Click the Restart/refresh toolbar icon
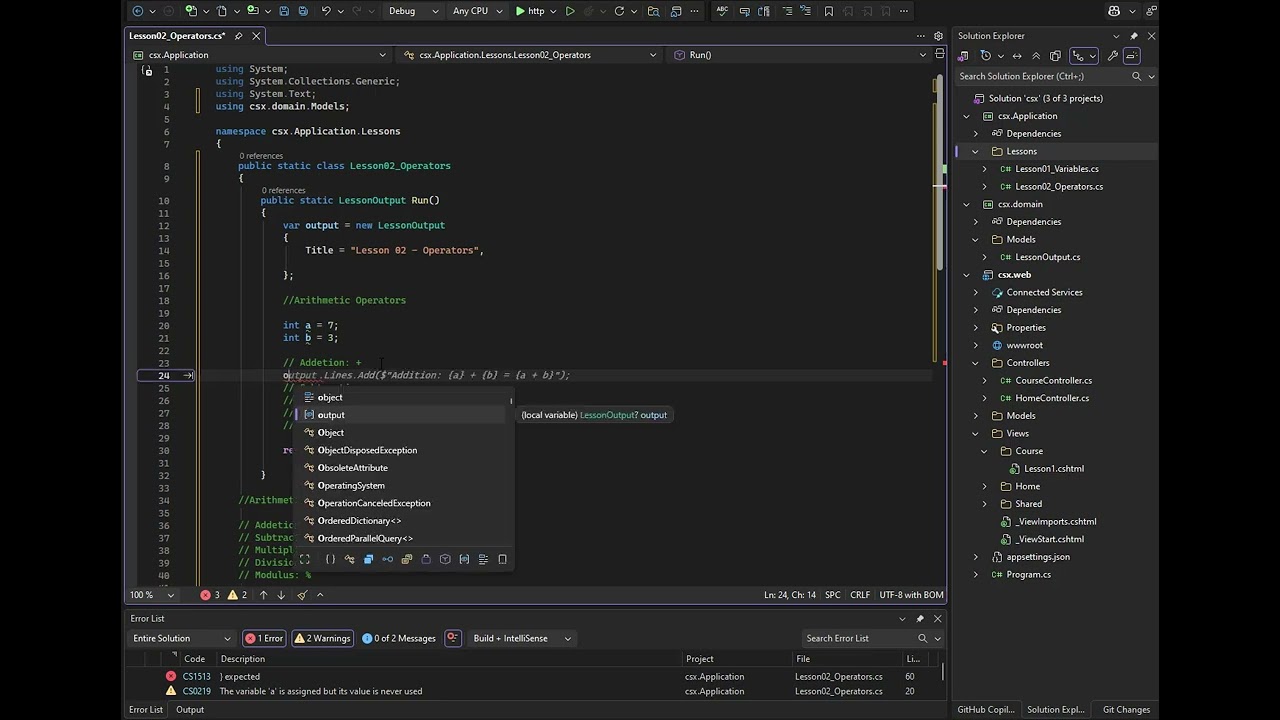Image resolution: width=1280 pixels, height=720 pixels. tap(619, 11)
